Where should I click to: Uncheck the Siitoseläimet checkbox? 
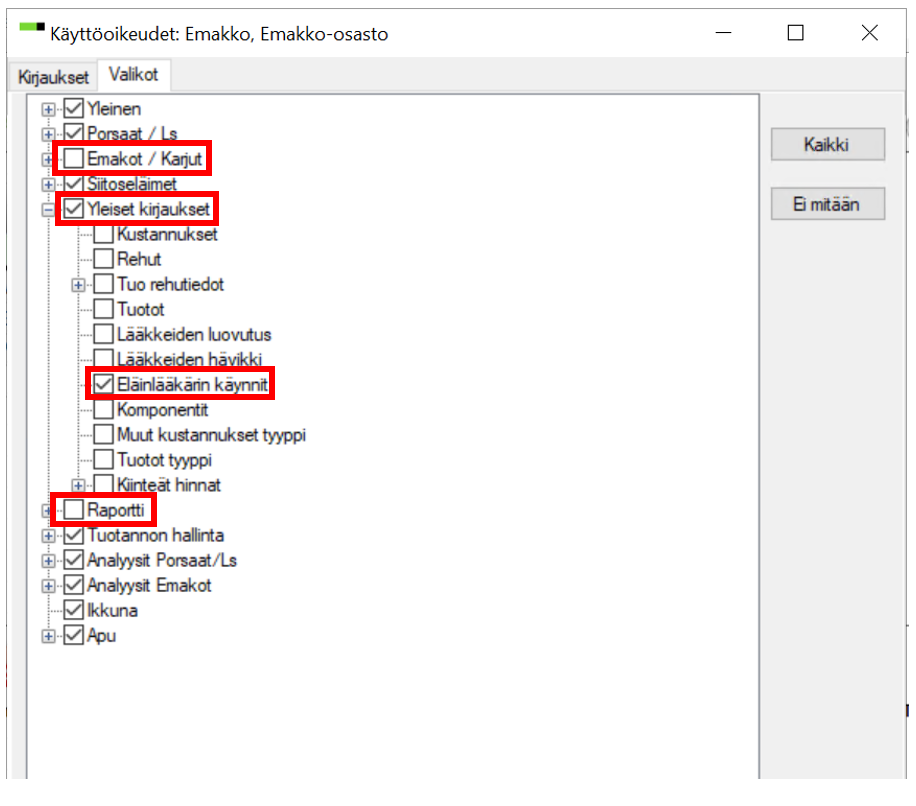point(74,183)
